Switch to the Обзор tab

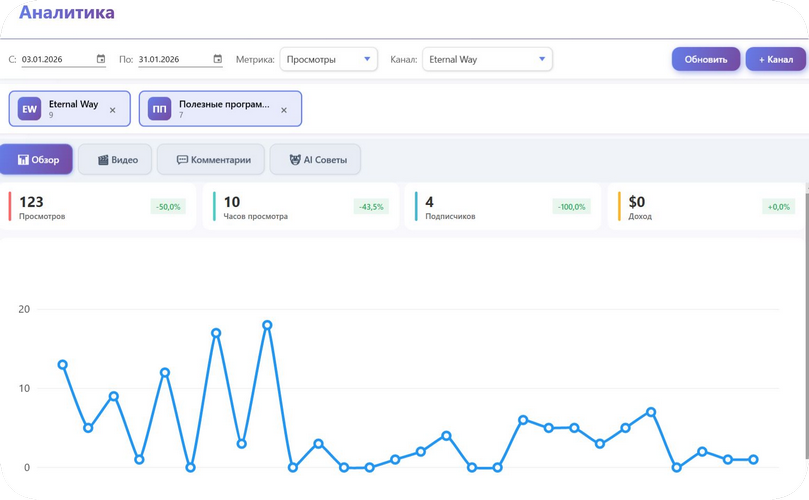pos(37,160)
